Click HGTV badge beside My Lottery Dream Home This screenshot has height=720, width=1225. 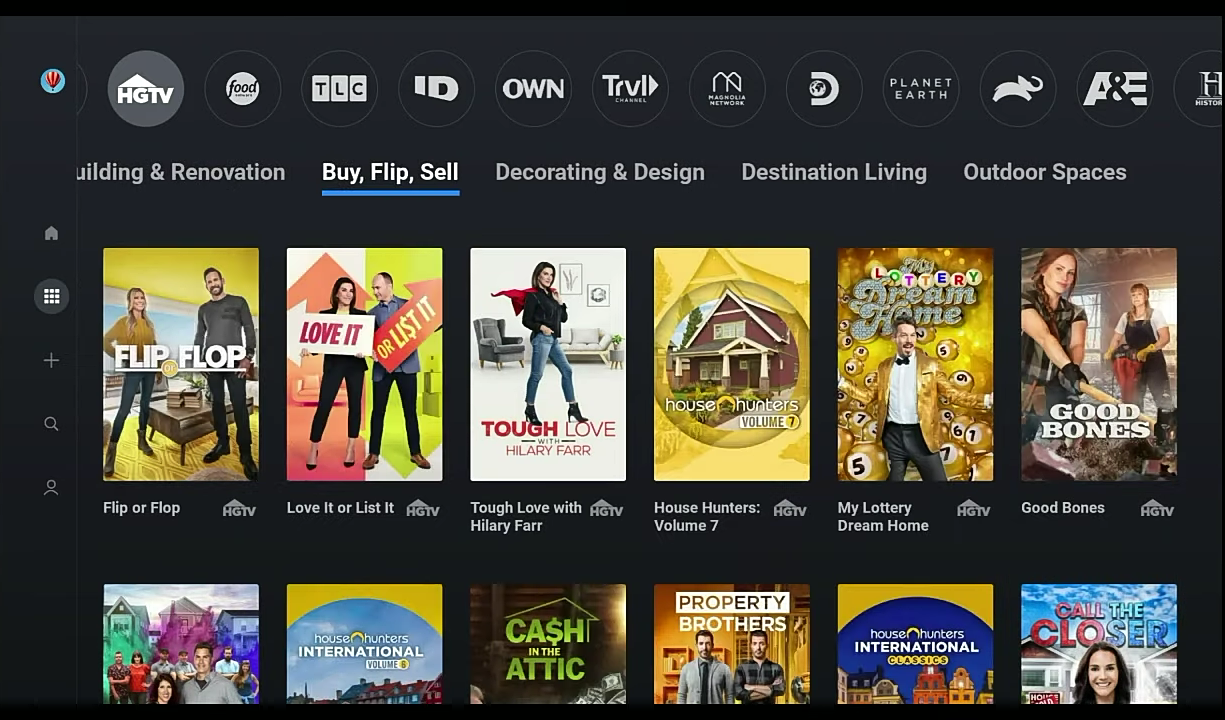click(973, 508)
